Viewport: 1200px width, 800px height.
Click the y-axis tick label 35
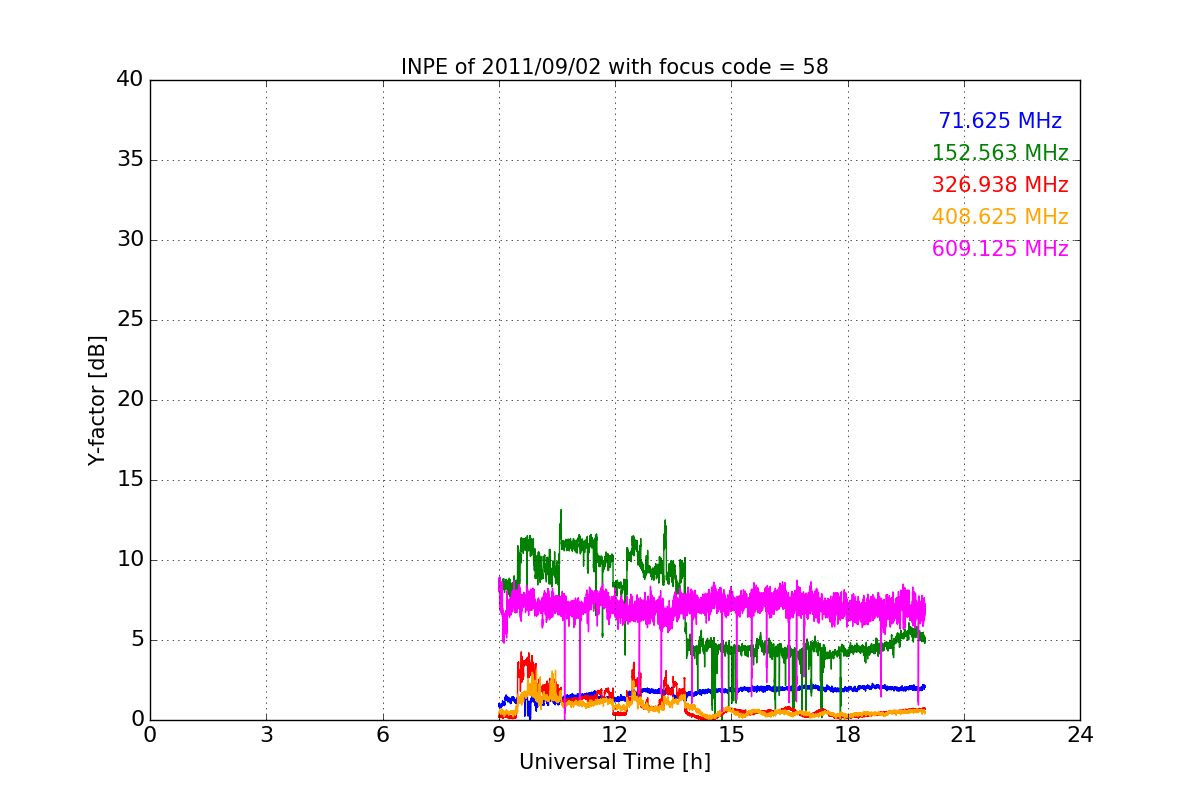point(130,160)
